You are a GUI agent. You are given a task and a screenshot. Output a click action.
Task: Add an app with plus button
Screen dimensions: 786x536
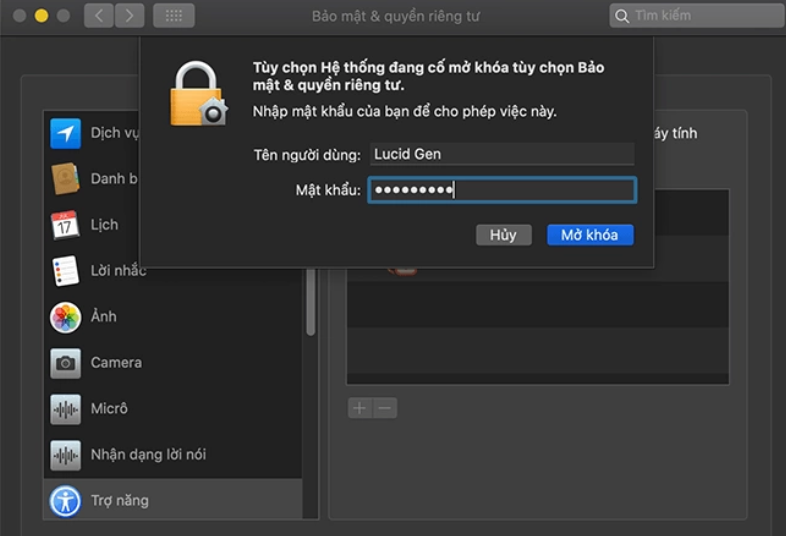click(360, 408)
